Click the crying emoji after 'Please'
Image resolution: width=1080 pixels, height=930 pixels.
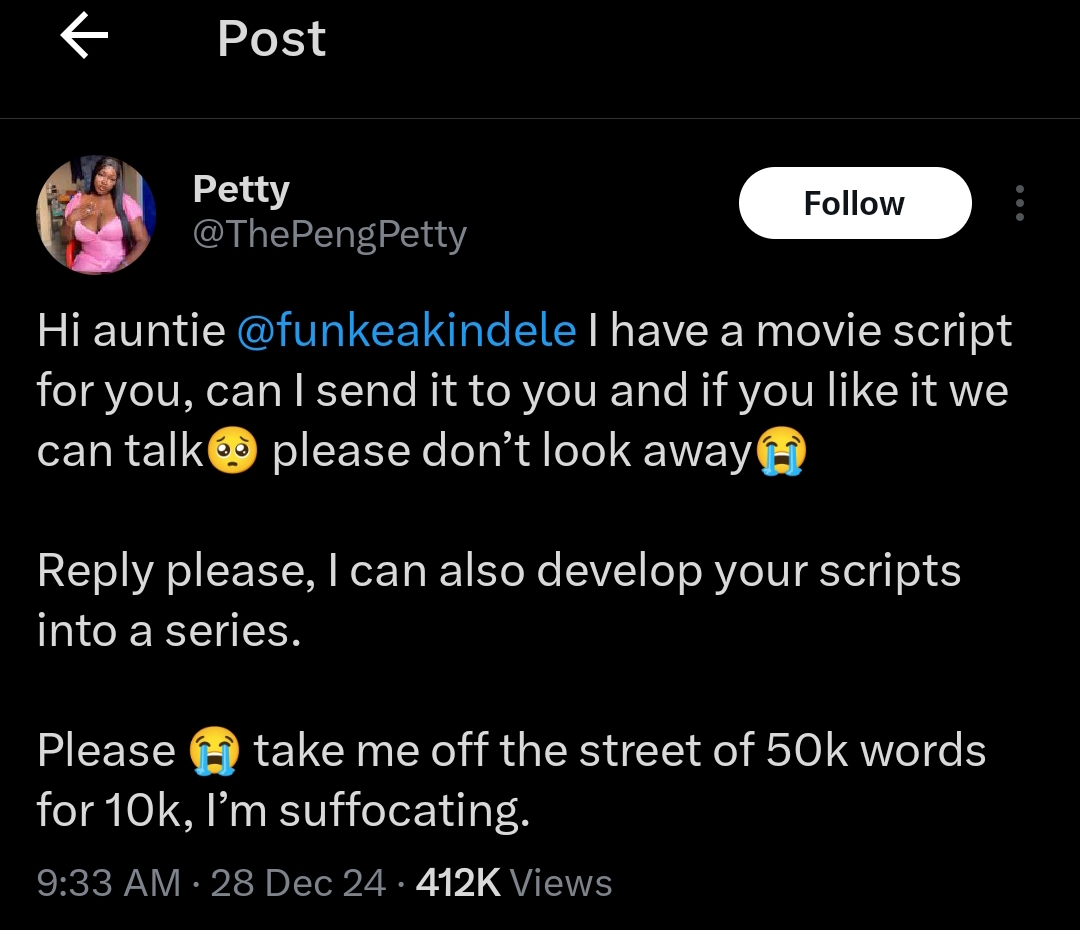(x=214, y=752)
